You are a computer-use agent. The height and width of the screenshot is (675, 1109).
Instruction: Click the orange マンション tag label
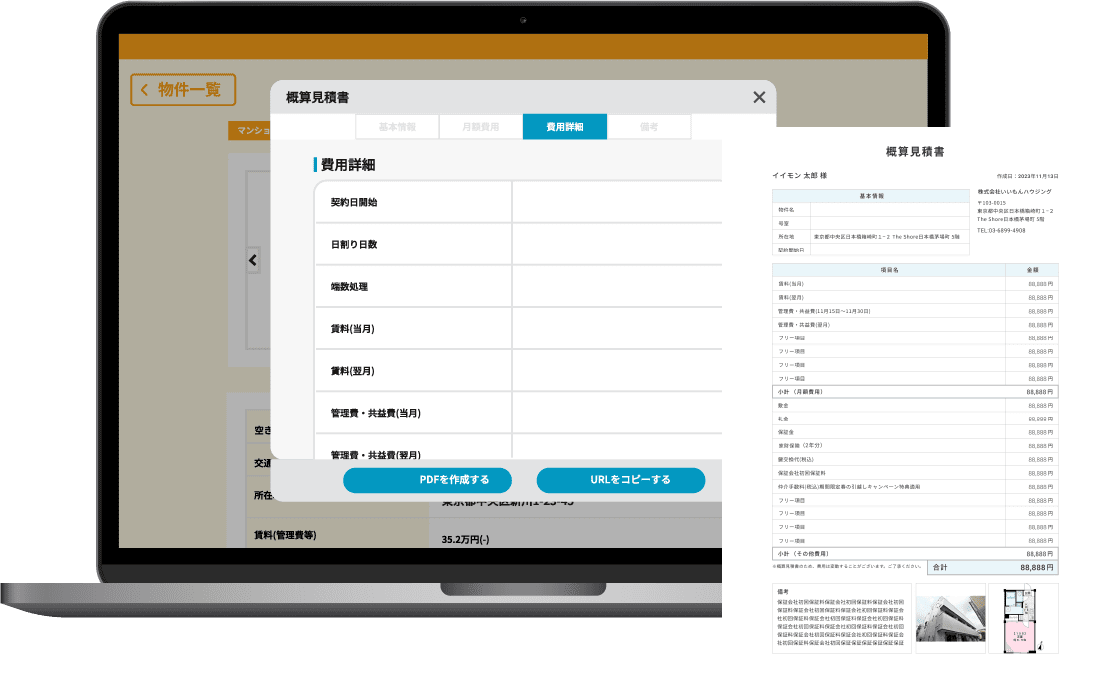(x=249, y=130)
